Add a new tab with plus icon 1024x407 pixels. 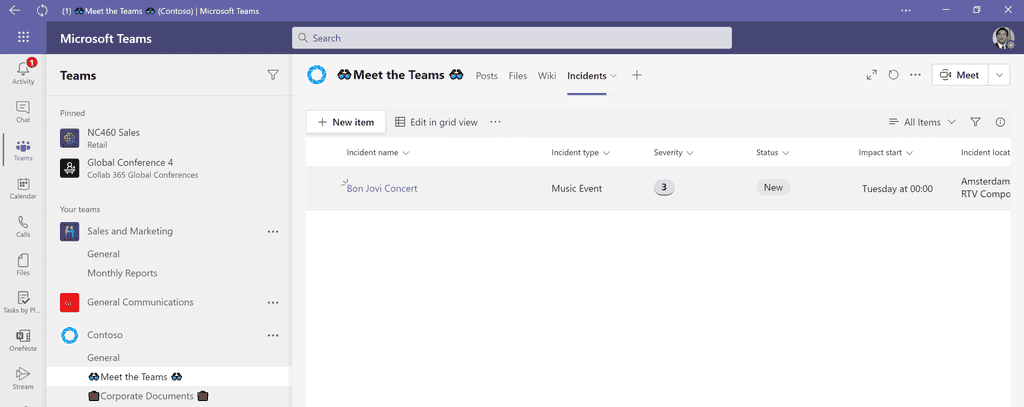point(637,75)
